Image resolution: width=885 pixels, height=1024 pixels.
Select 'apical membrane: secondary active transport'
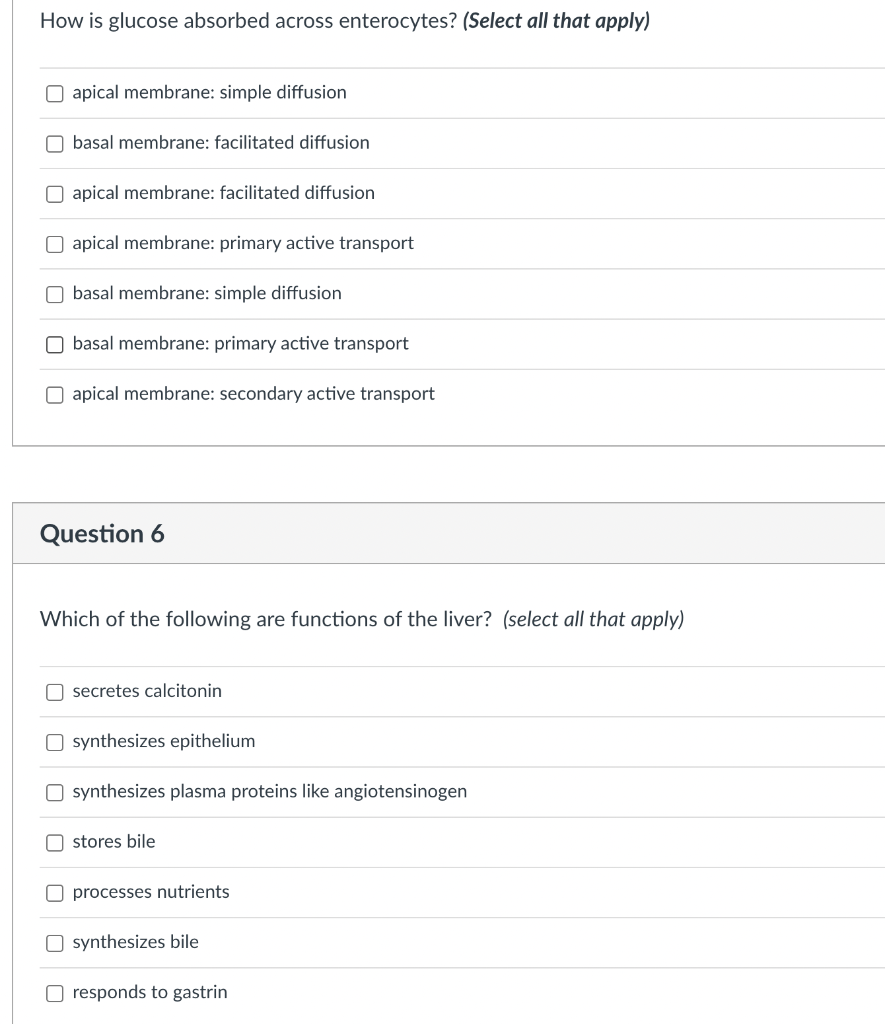coord(54,394)
